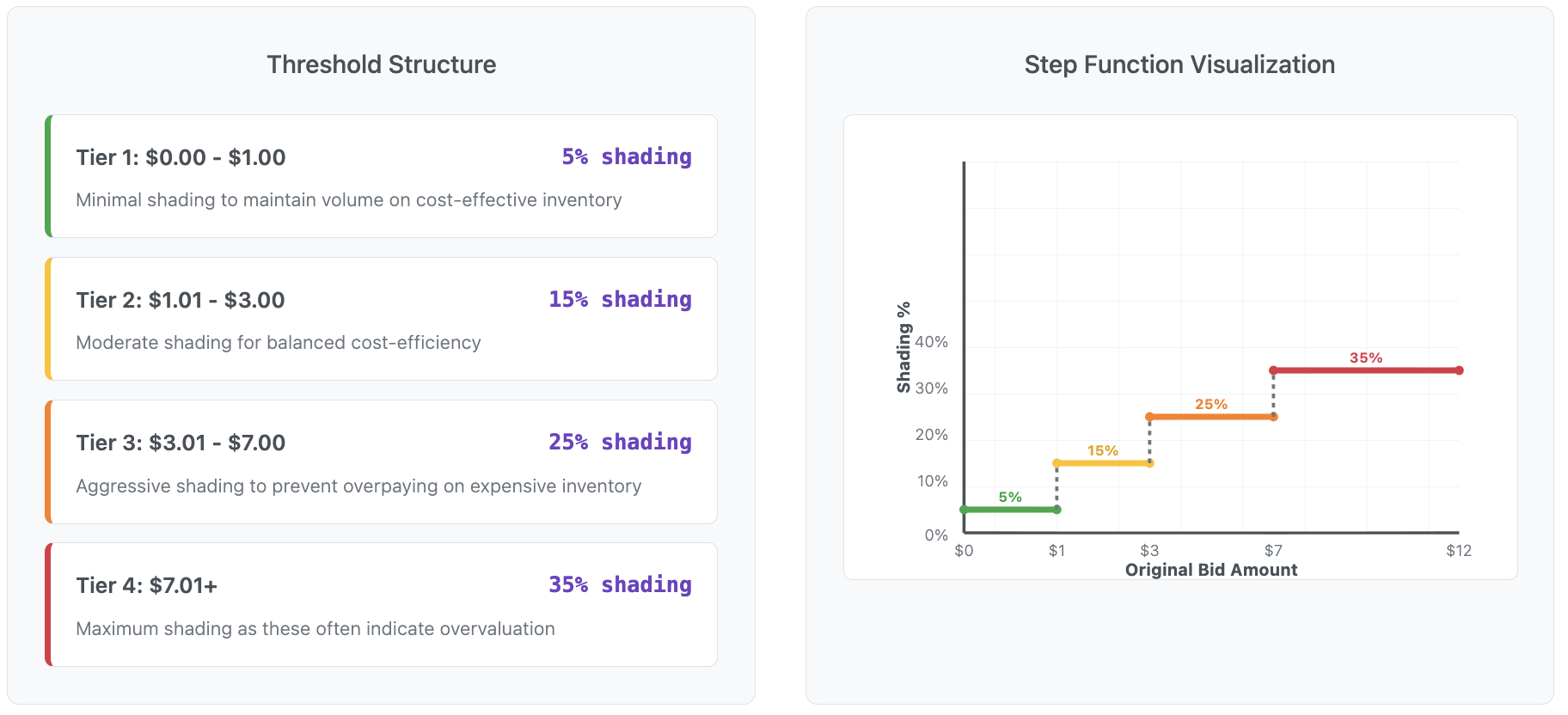Click the purple 5% shading label
The height and width of the screenshot is (715, 1568).
click(x=626, y=157)
